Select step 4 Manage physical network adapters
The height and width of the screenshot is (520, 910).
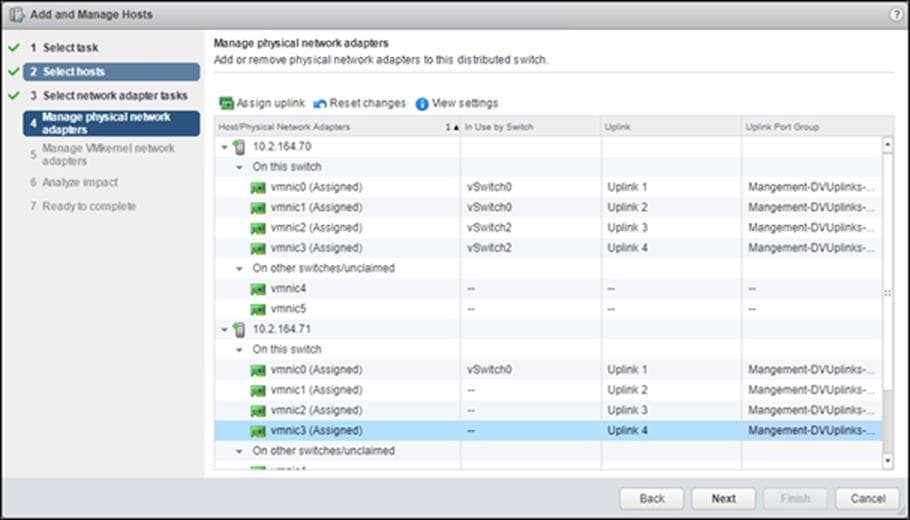(111, 124)
